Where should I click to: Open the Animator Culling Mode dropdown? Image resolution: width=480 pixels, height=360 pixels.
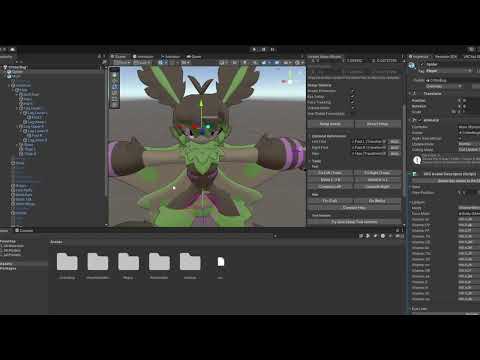[469, 150]
